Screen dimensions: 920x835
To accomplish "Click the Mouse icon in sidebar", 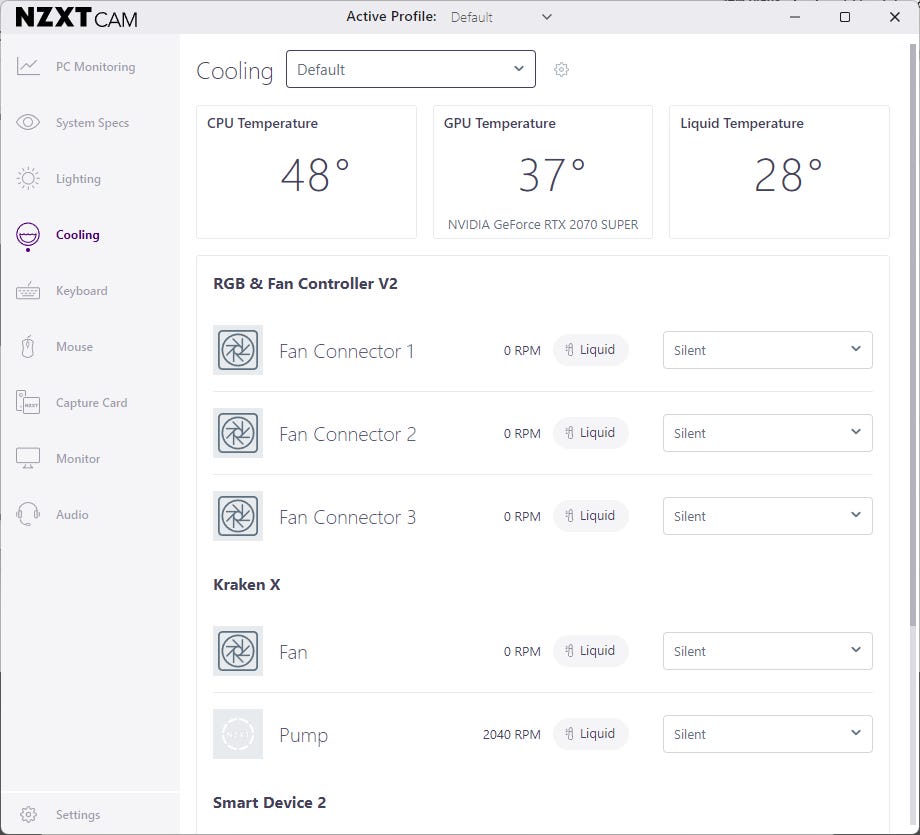I will (28, 347).
